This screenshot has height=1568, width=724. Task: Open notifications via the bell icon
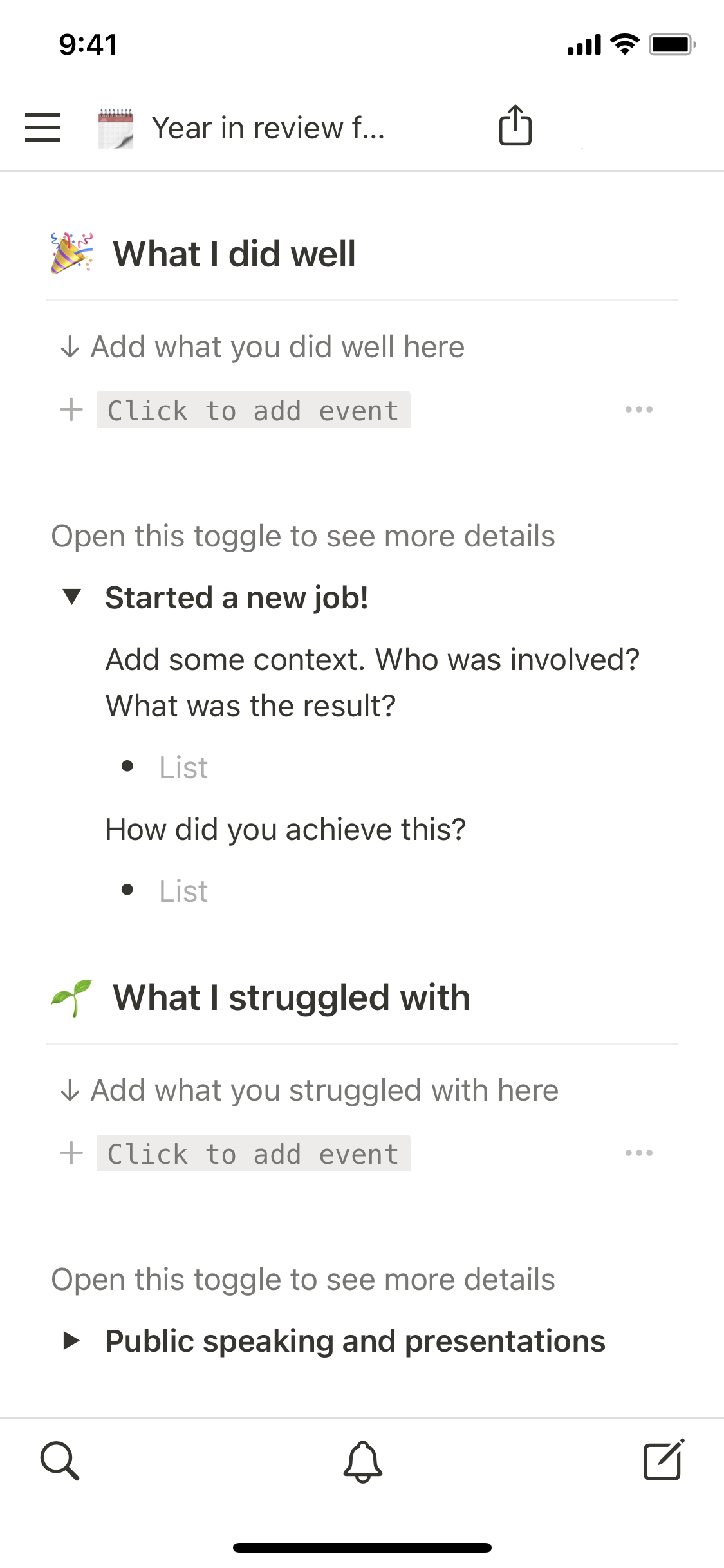point(362,1461)
